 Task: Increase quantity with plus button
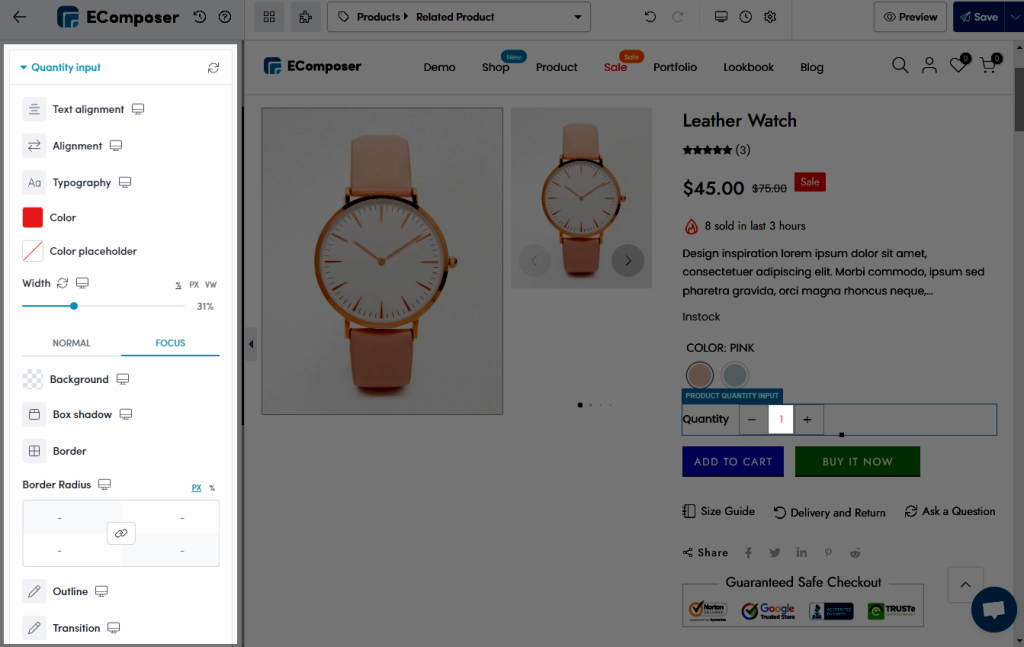(x=807, y=420)
